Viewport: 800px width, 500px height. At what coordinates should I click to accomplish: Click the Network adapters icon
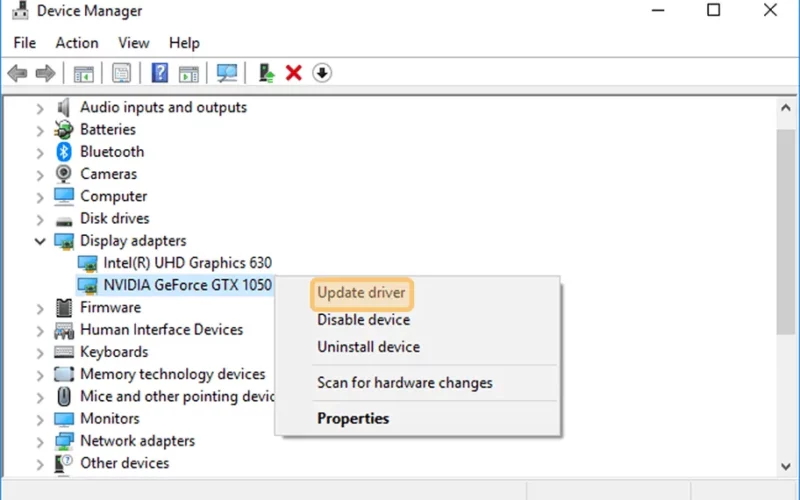[64, 441]
